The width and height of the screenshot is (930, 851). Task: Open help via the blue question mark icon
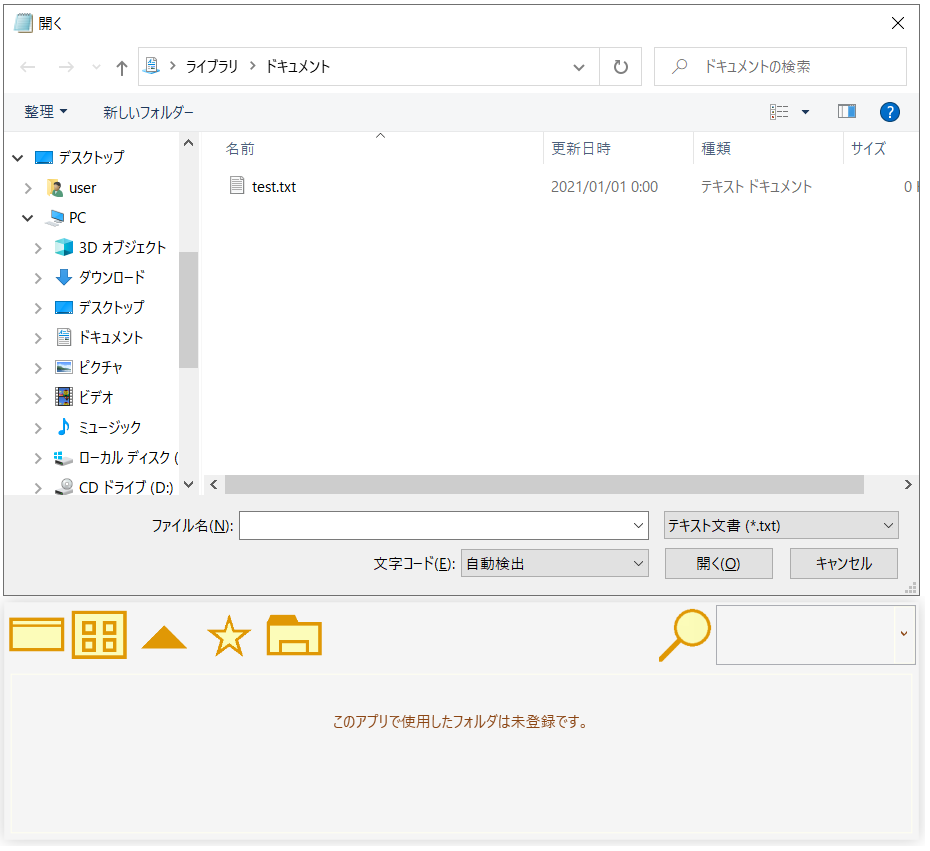click(x=890, y=112)
